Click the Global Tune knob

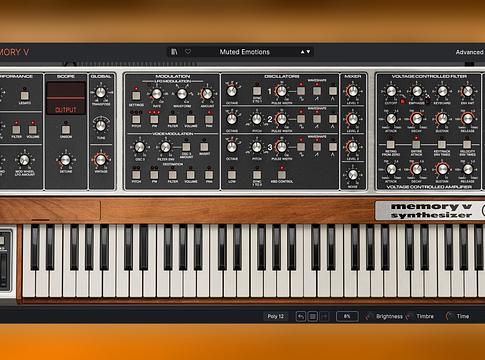100,126
